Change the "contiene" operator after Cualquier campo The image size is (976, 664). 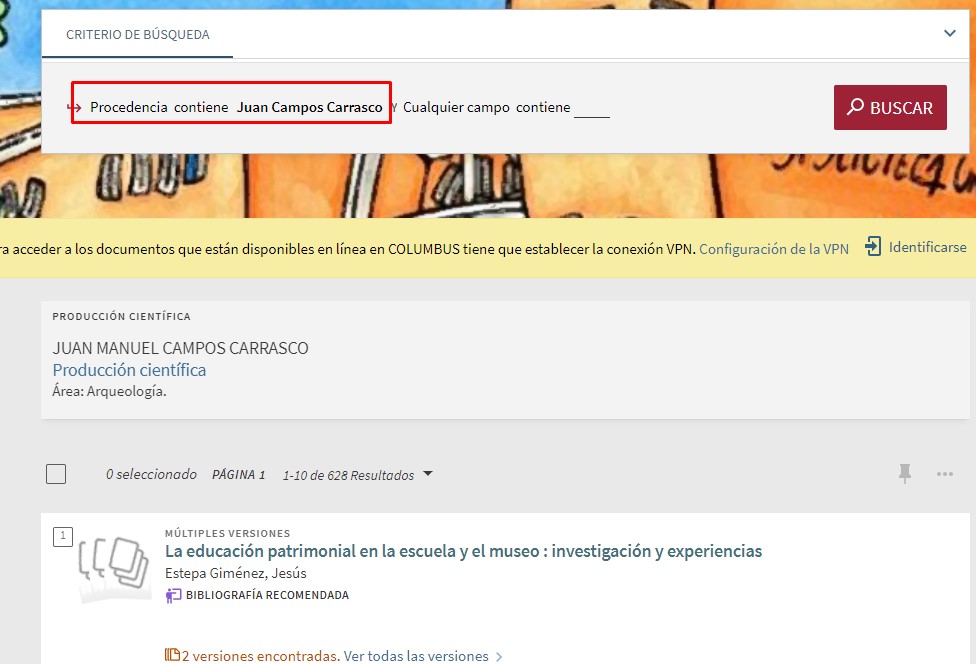click(x=543, y=108)
